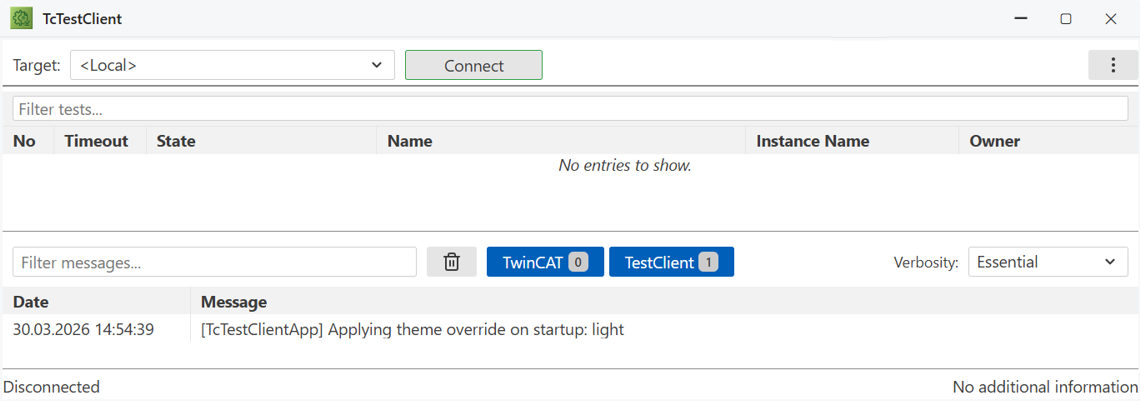This screenshot has height=401, width=1140.
Task: Open the Target dropdown showing <Local>
Action: 232,65
